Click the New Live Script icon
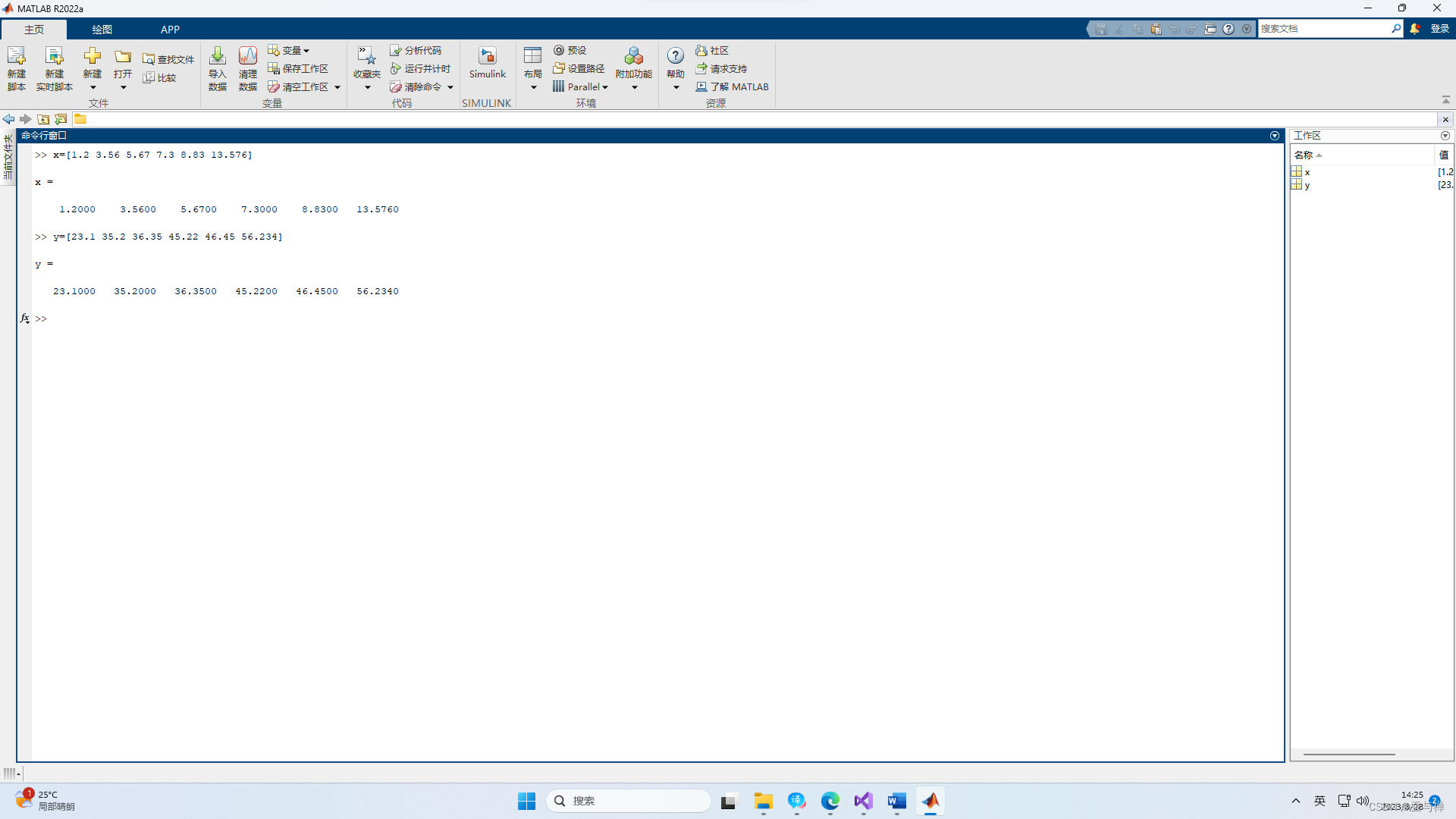The image size is (1456, 819). click(x=54, y=57)
